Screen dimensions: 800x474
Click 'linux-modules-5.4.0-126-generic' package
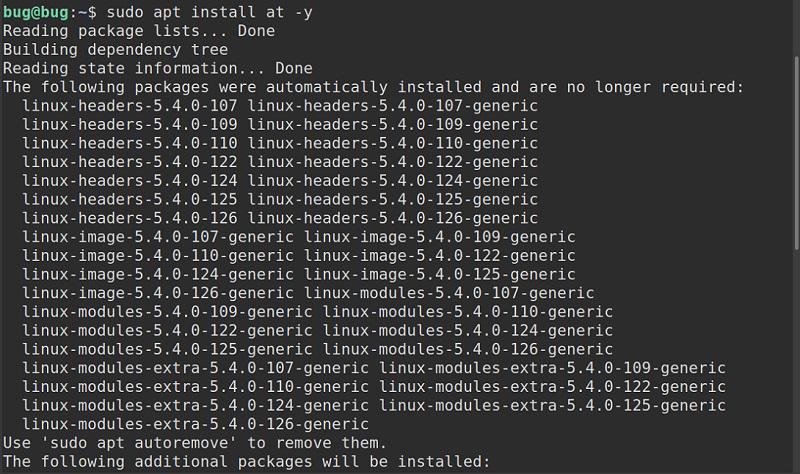(x=468, y=350)
